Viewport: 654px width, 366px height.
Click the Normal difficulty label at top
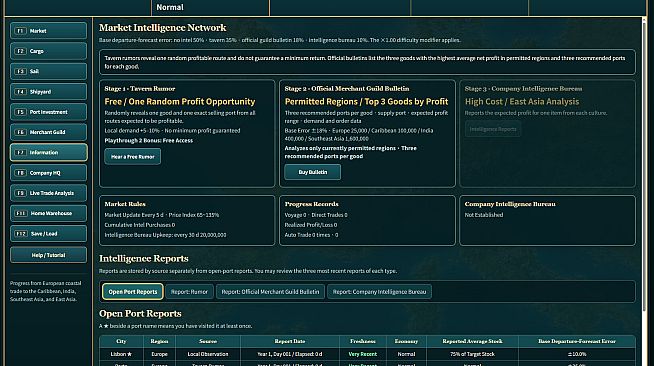(x=170, y=7)
